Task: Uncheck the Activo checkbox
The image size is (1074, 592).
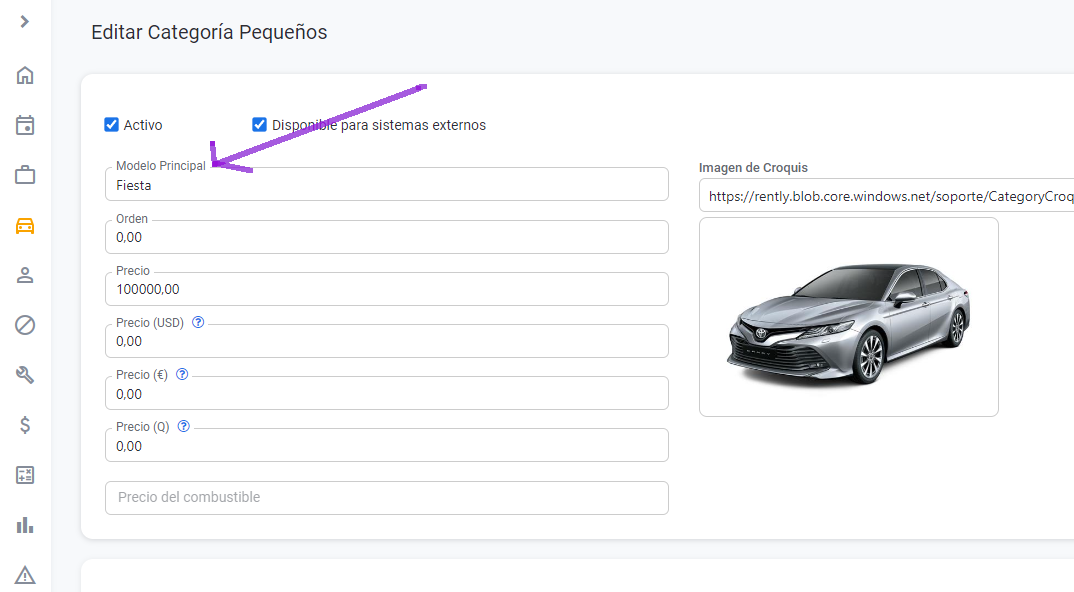Action: point(112,125)
